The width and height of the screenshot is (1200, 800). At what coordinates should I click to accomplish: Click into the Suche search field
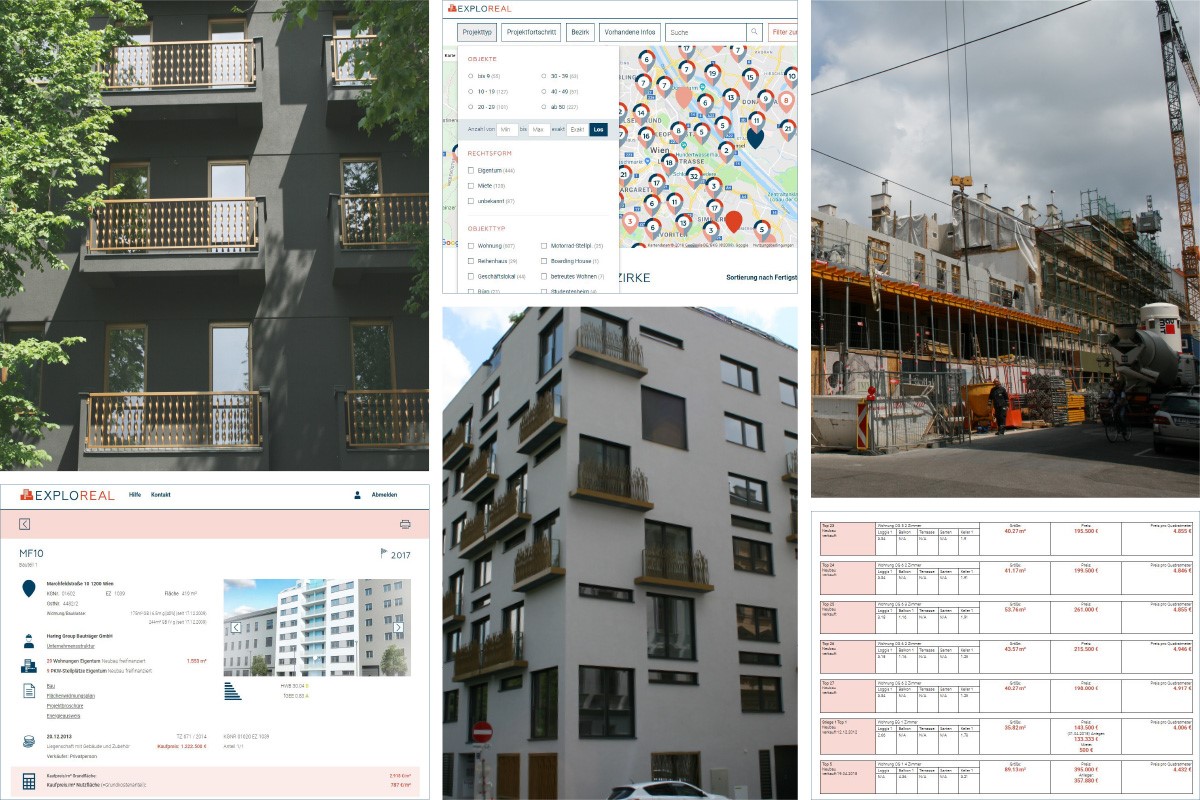(x=705, y=32)
